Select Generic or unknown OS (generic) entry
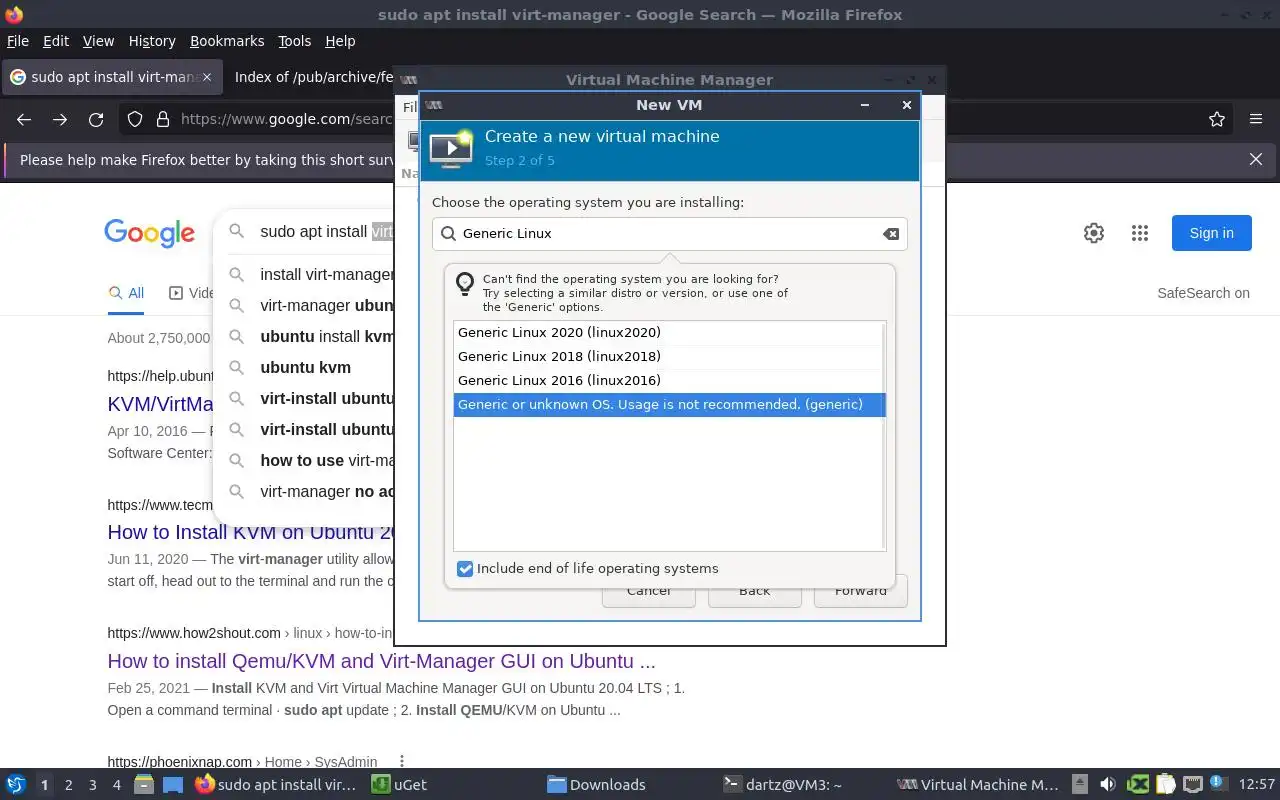Screen dimensions: 1280x800 click(669, 404)
